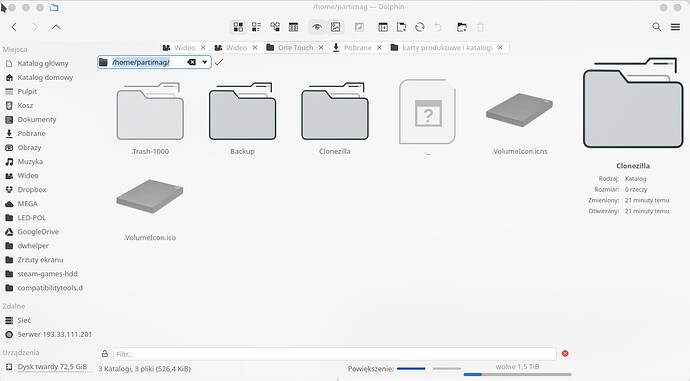Viewport: 690px width, 381px height.
Task: Select the .VolumeIcon.ico file
Action: click(x=150, y=209)
